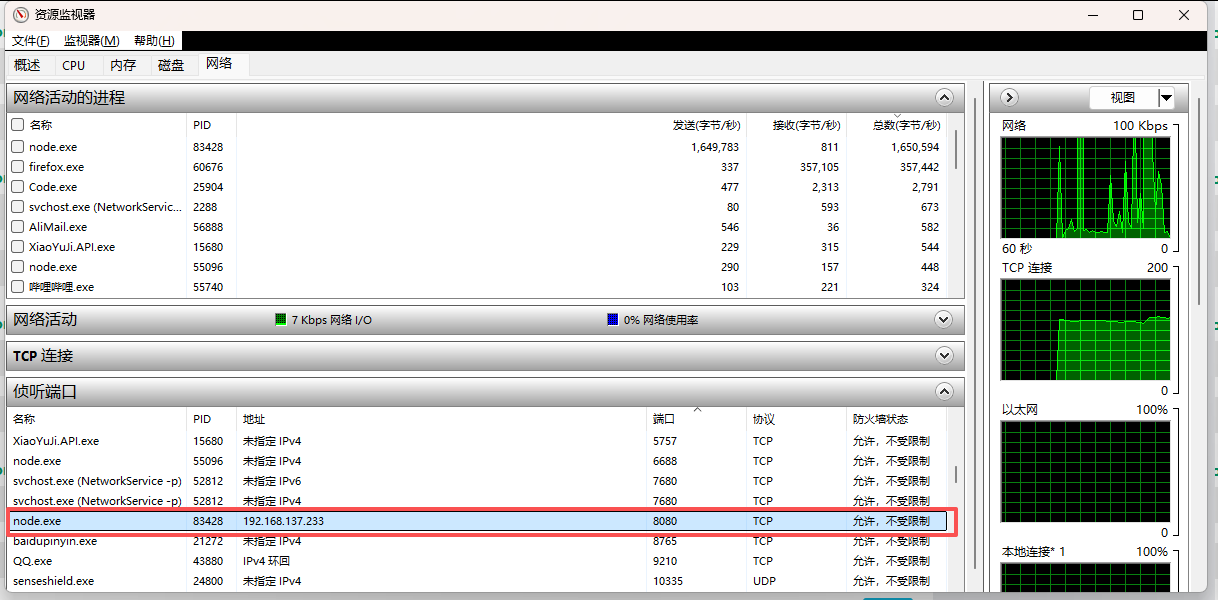Viewport: 1218px width, 600px height.
Task: Open the 文件(F) menu
Action: click(x=31, y=41)
